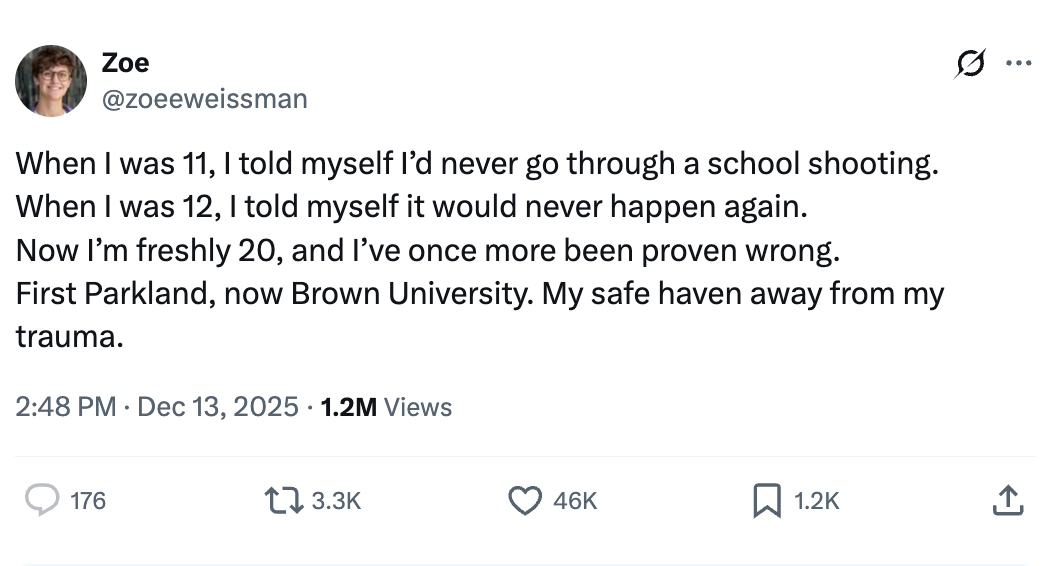Open the @zoeeweissman handle link

(204, 98)
